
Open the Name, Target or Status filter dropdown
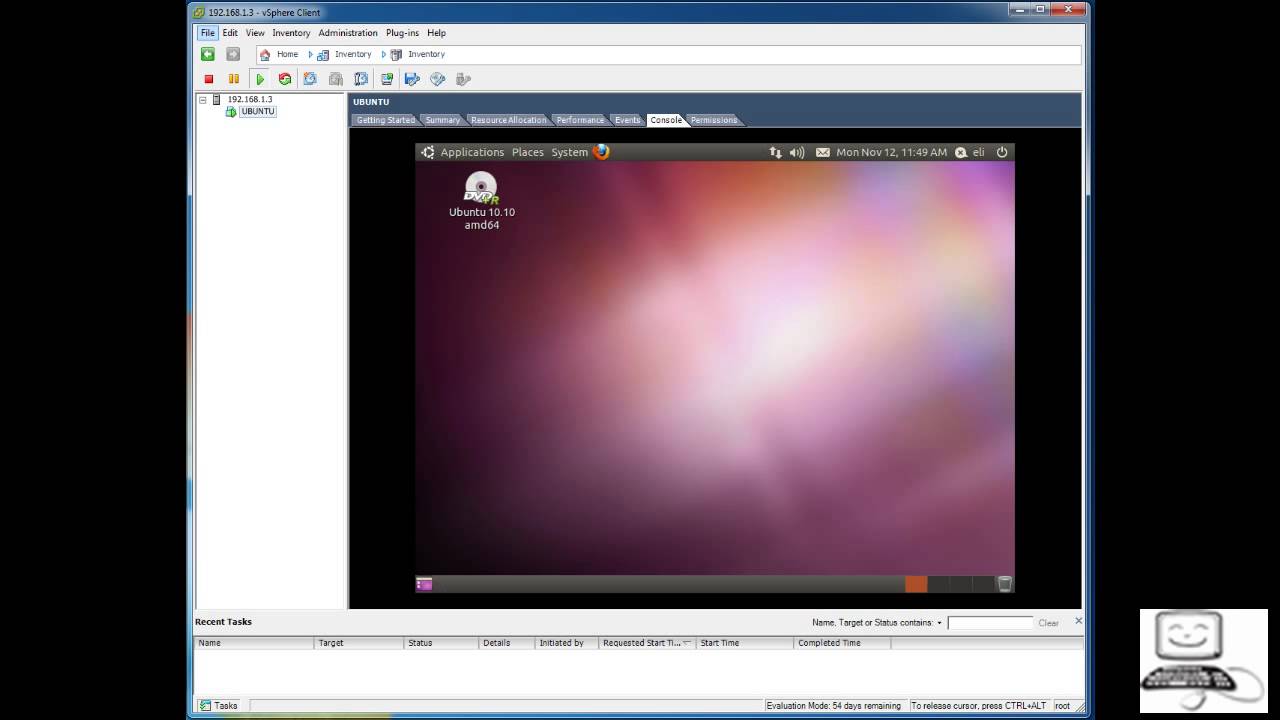point(939,623)
